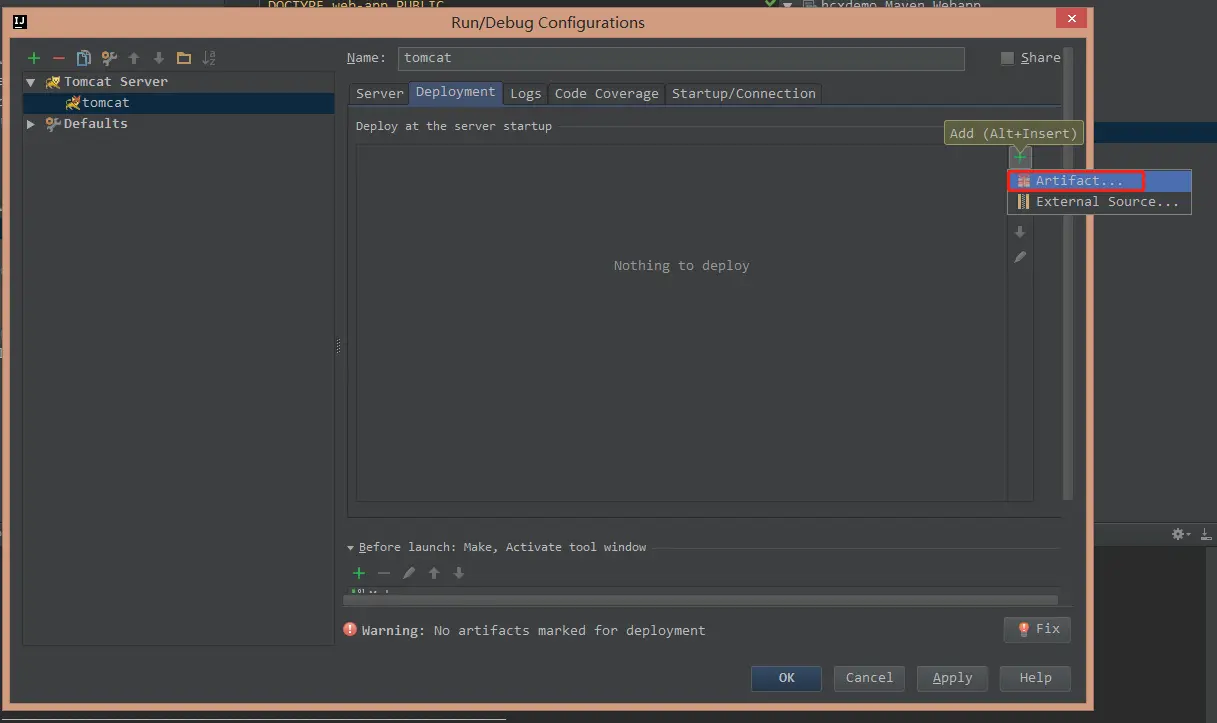This screenshot has width=1217, height=723.
Task: Open IDE settings gear behind dialog
Action: pyautogui.click(x=1179, y=535)
